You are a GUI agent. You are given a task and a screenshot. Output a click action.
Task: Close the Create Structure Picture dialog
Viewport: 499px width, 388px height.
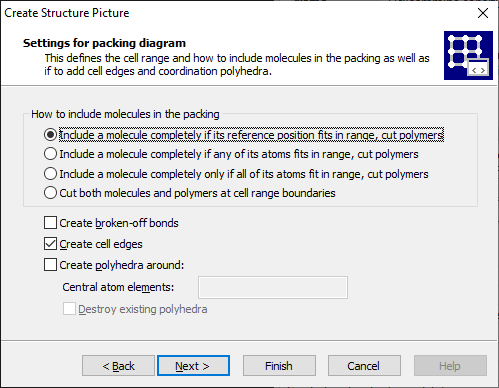483,13
